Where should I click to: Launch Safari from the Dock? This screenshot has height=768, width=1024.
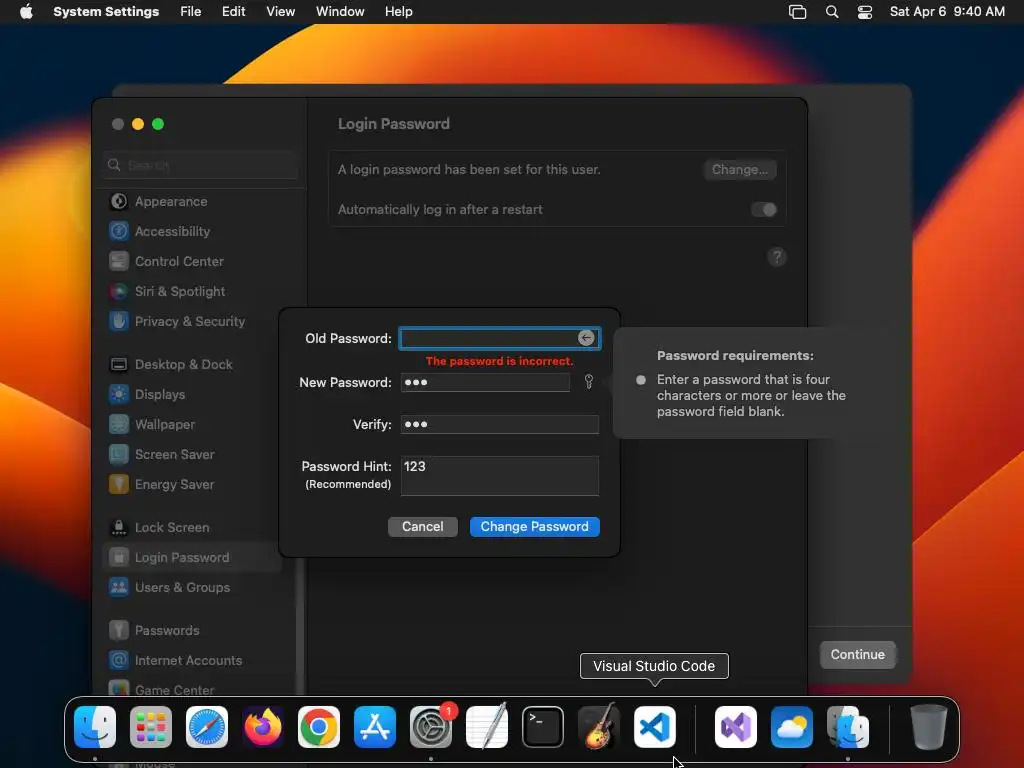(x=207, y=727)
